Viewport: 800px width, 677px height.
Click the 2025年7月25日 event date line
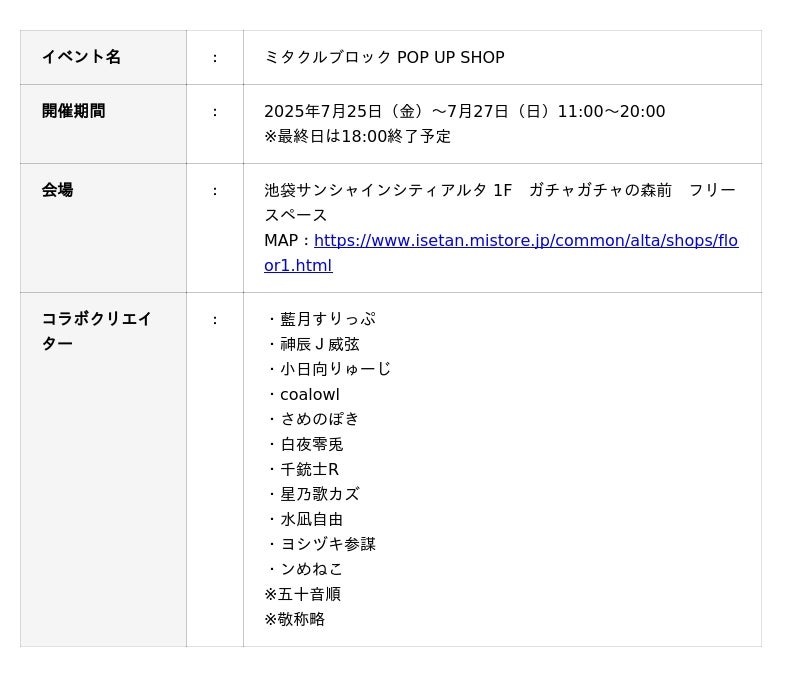click(464, 112)
